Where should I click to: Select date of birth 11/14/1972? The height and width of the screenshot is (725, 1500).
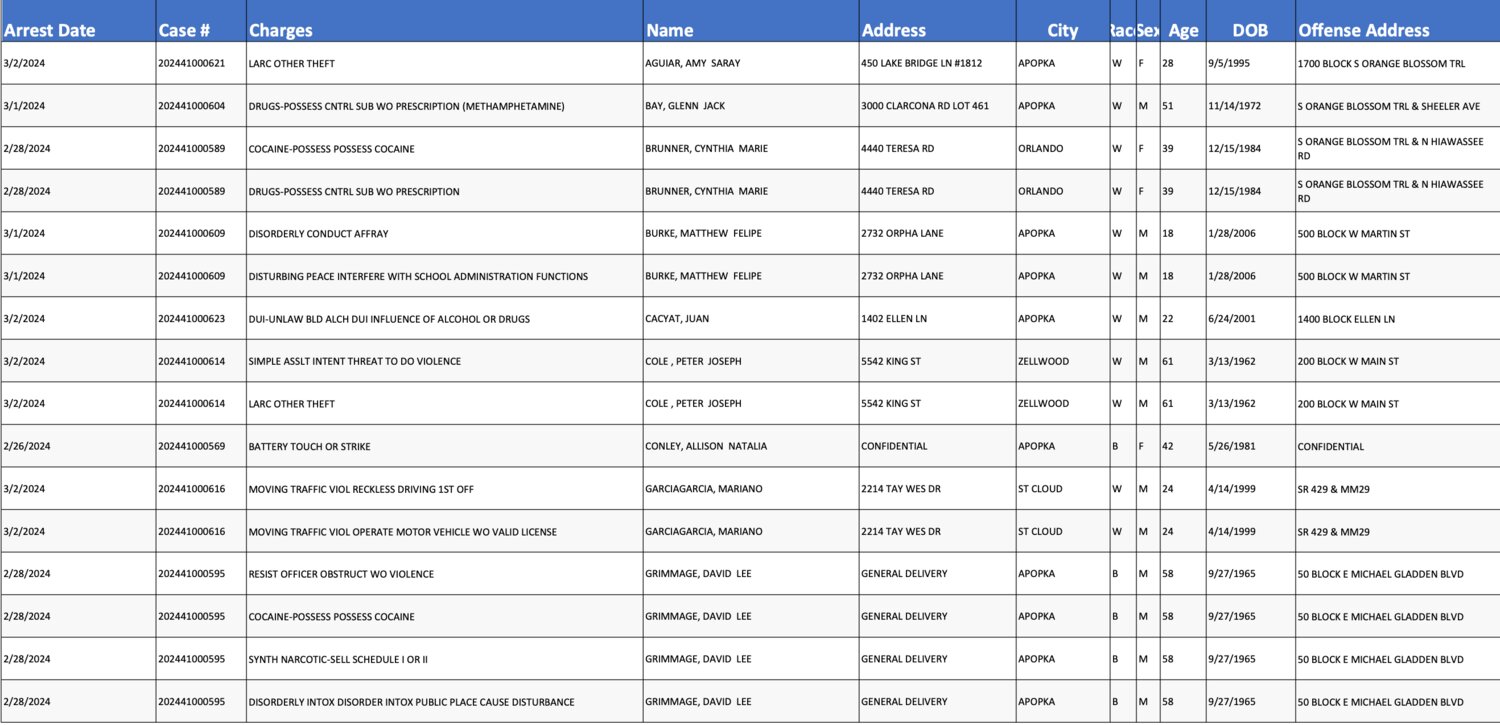tap(1235, 106)
